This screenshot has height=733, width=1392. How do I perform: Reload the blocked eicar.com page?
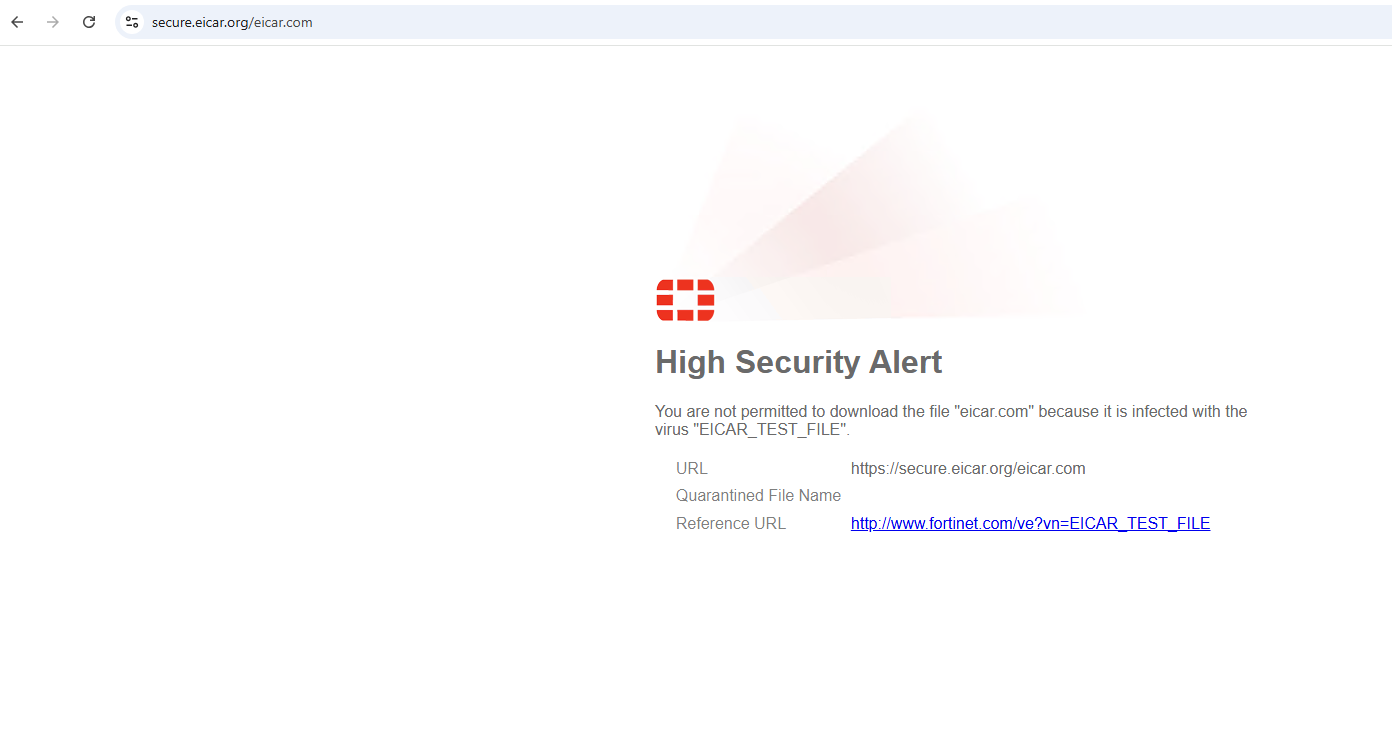(89, 22)
